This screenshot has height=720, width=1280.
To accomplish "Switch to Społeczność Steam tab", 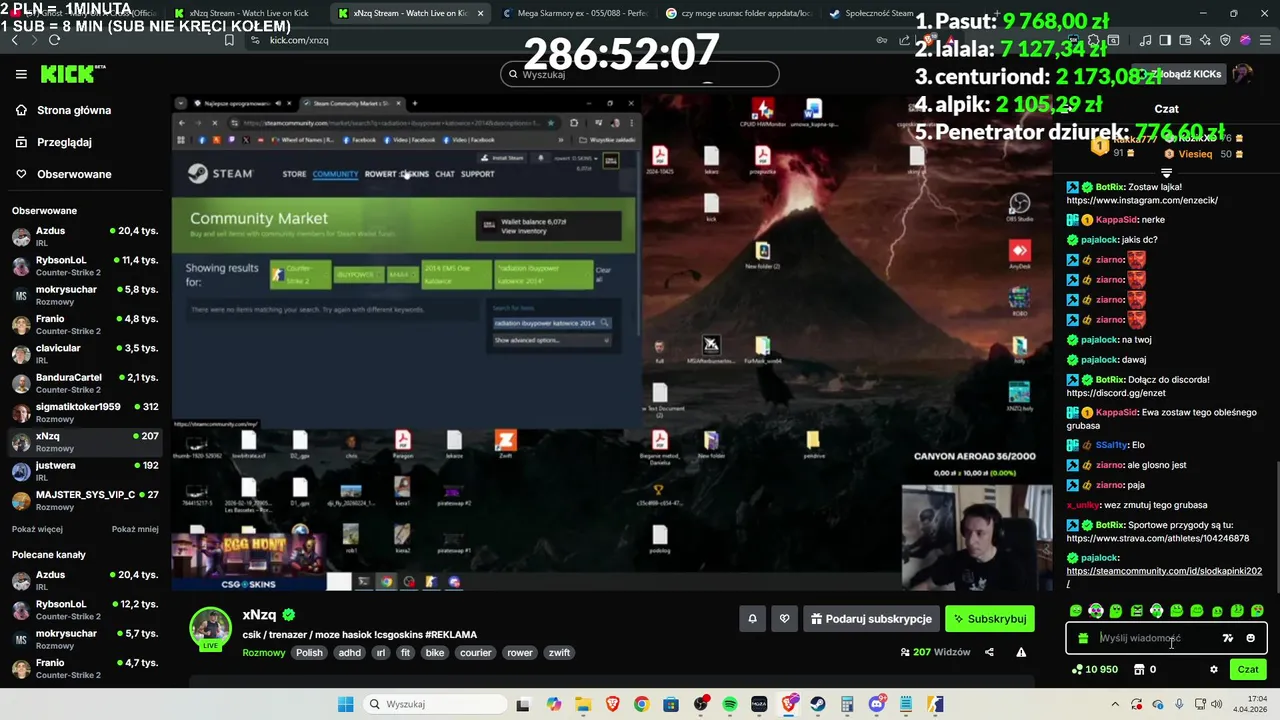I will coord(870,13).
